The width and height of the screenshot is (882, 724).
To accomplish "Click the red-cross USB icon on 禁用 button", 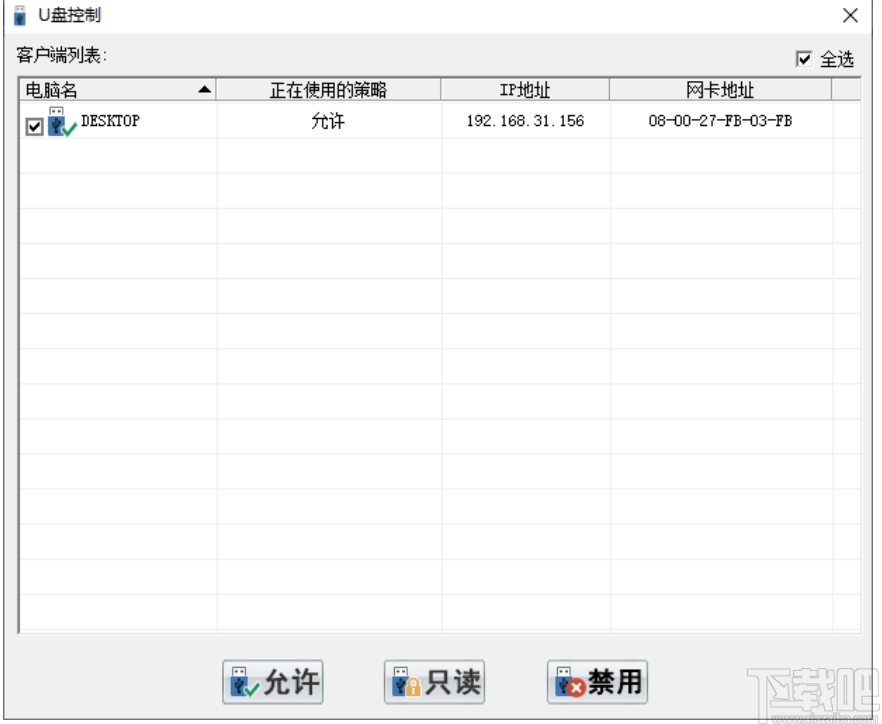I will [568, 682].
